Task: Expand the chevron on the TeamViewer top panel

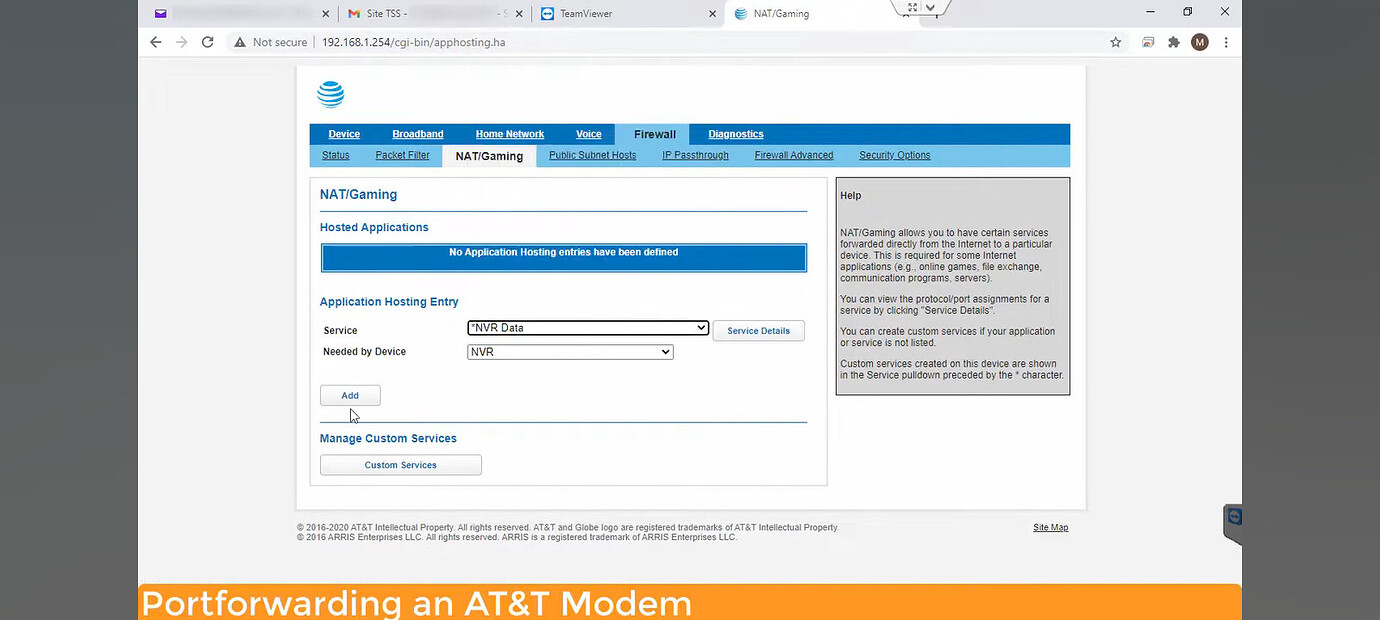Action: [931, 8]
